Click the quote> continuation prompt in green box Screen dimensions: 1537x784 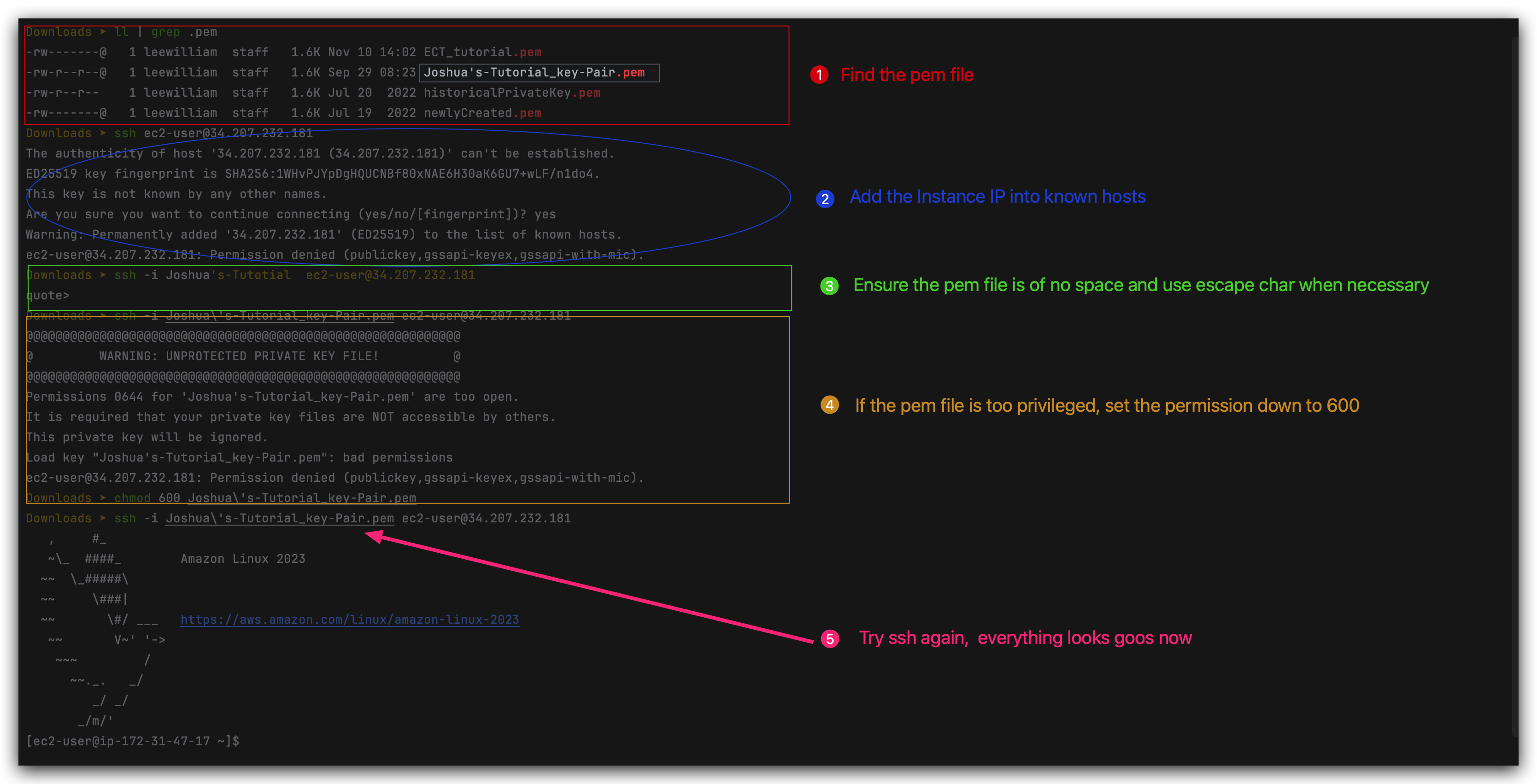click(48, 295)
